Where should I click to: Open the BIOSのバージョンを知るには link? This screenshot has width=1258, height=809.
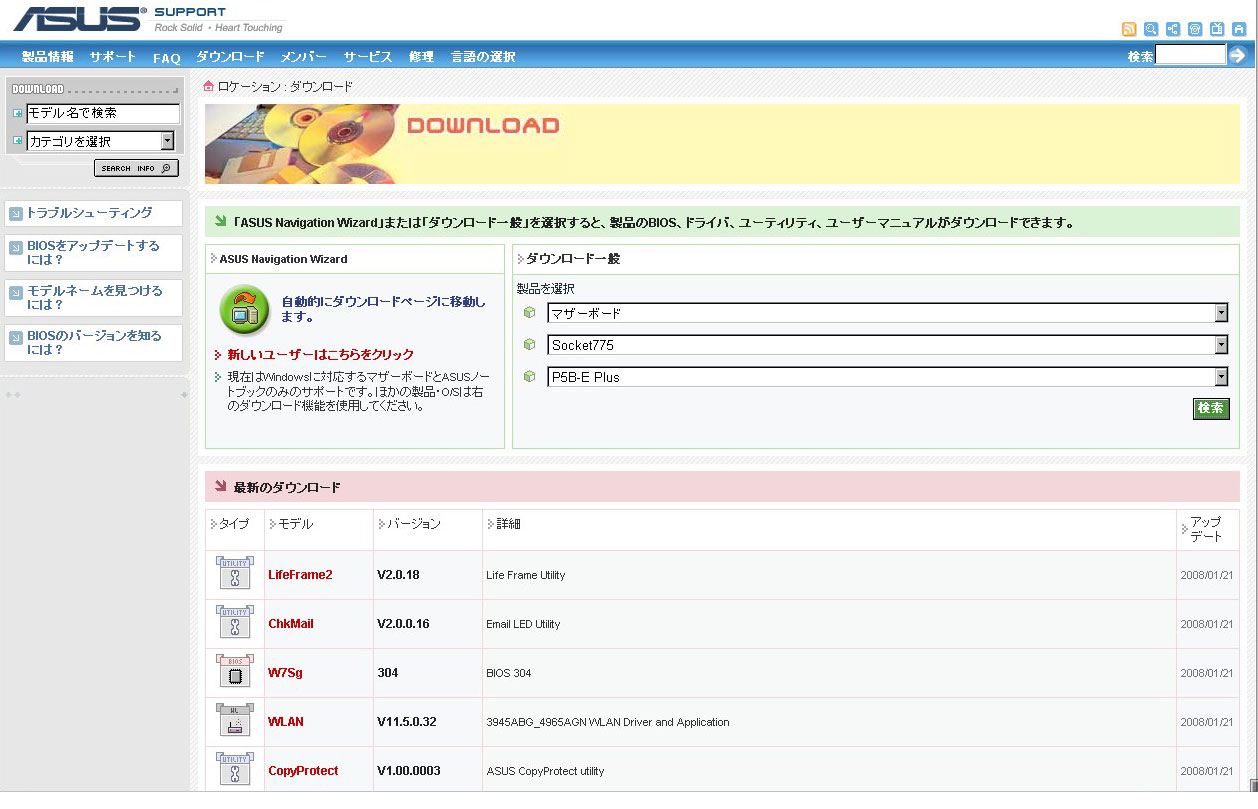[x=94, y=343]
